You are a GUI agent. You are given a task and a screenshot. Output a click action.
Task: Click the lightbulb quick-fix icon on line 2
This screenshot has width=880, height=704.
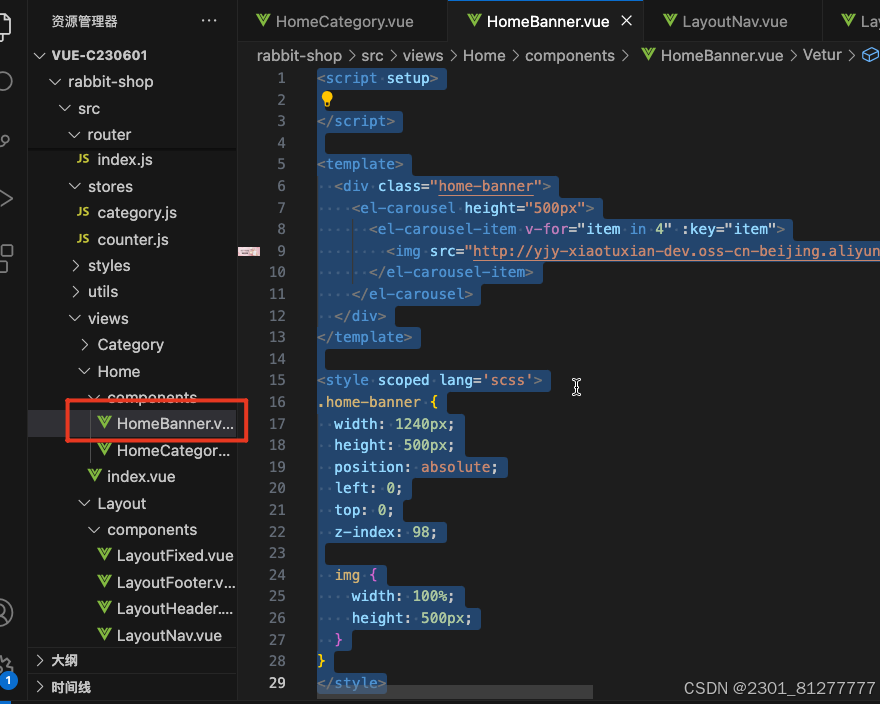pos(327,99)
